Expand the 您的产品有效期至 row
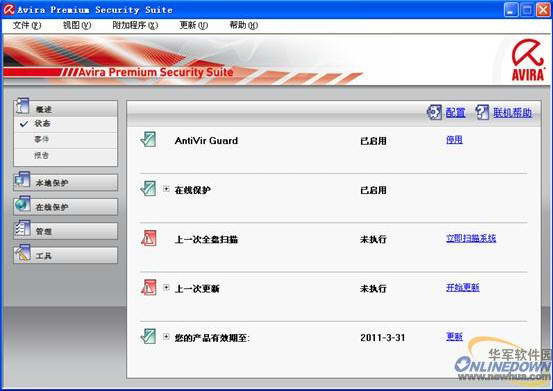Screen dimensions: 553x391 click(x=166, y=336)
